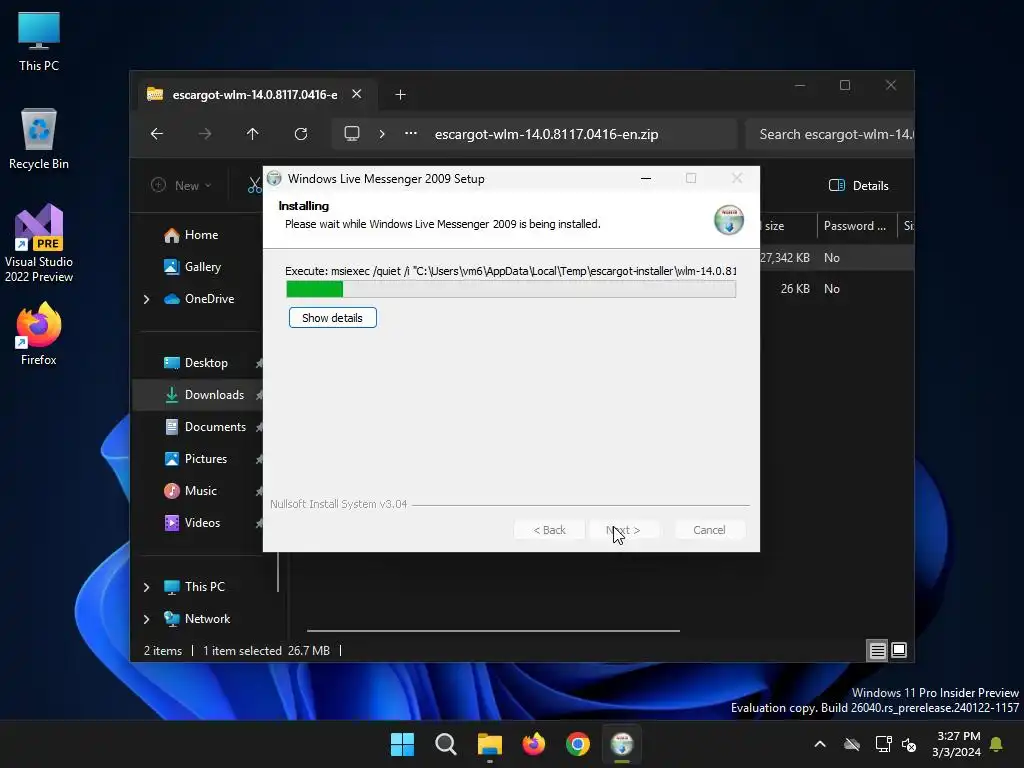Viewport: 1024px width, 768px height.
Task: Minimize the Windows Live Messenger Setup window
Action: point(646,178)
